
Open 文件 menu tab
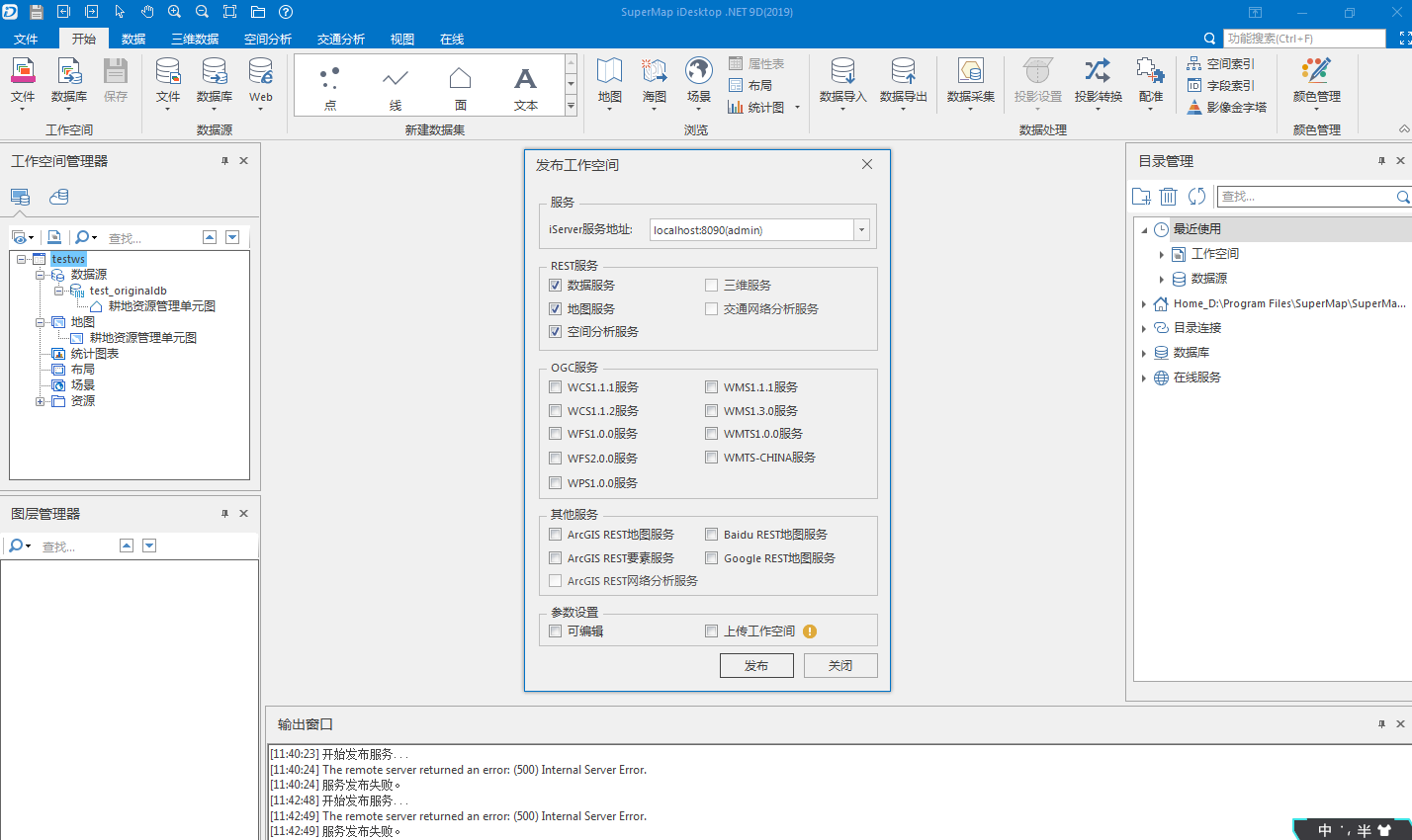(x=27, y=39)
